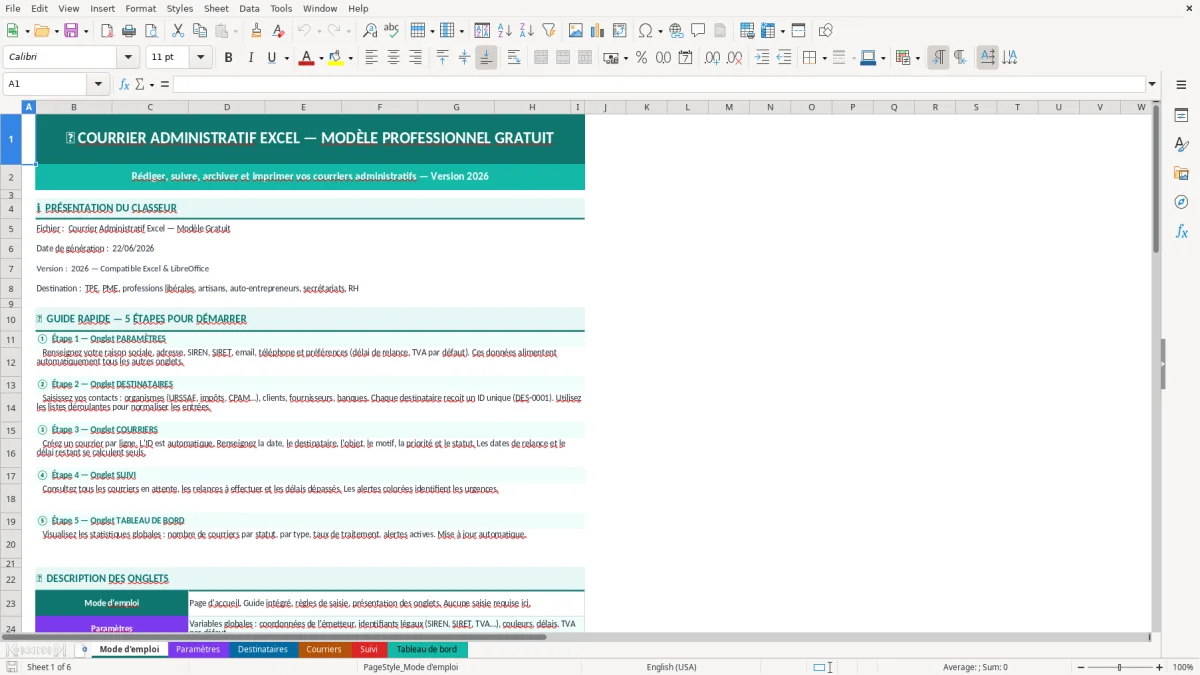
Task: Clear direct formatting icon
Action: point(277,31)
